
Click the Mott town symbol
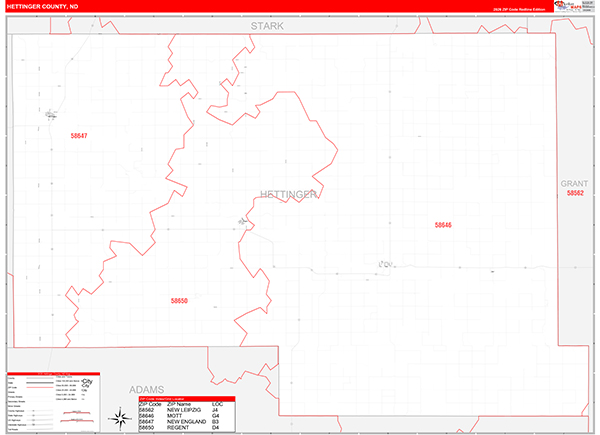coord(386,264)
